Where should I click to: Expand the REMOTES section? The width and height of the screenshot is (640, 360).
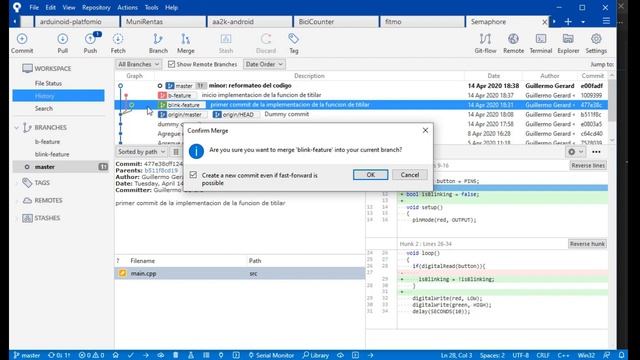[x=17, y=200]
